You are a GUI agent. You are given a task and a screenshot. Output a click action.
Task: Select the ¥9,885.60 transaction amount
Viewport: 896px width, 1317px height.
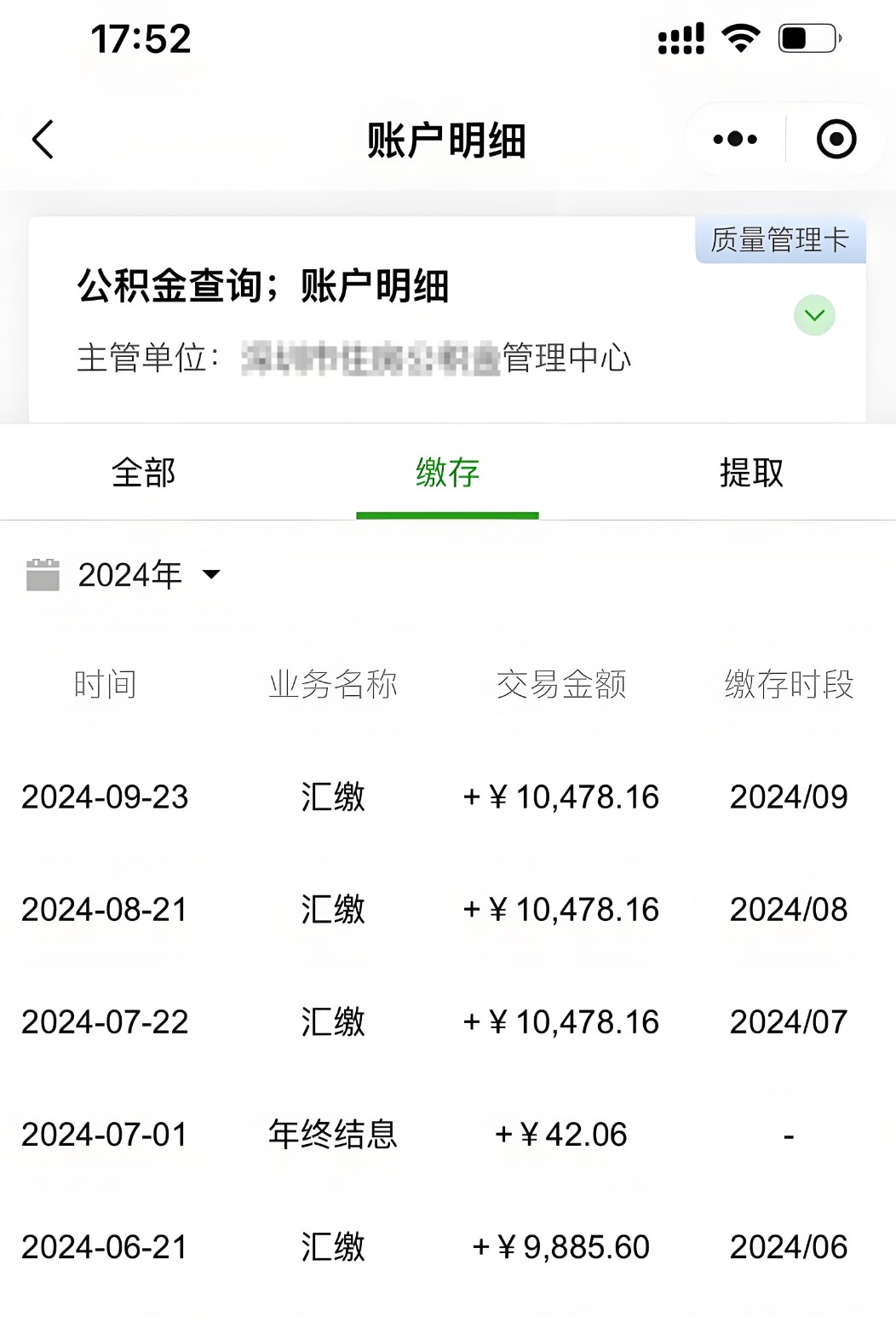[x=561, y=1247]
